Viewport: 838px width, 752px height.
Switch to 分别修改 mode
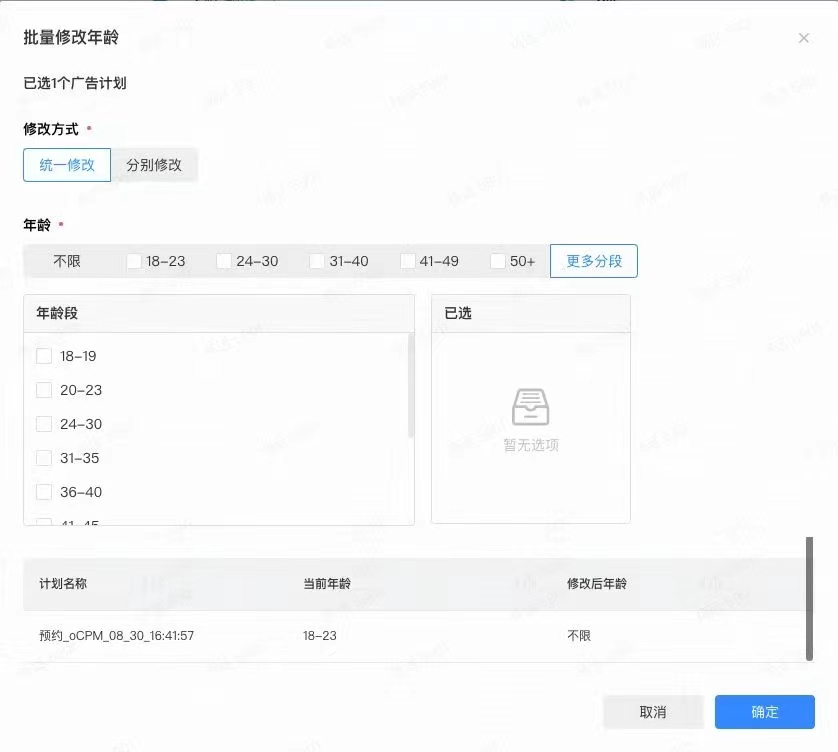[x=154, y=165]
